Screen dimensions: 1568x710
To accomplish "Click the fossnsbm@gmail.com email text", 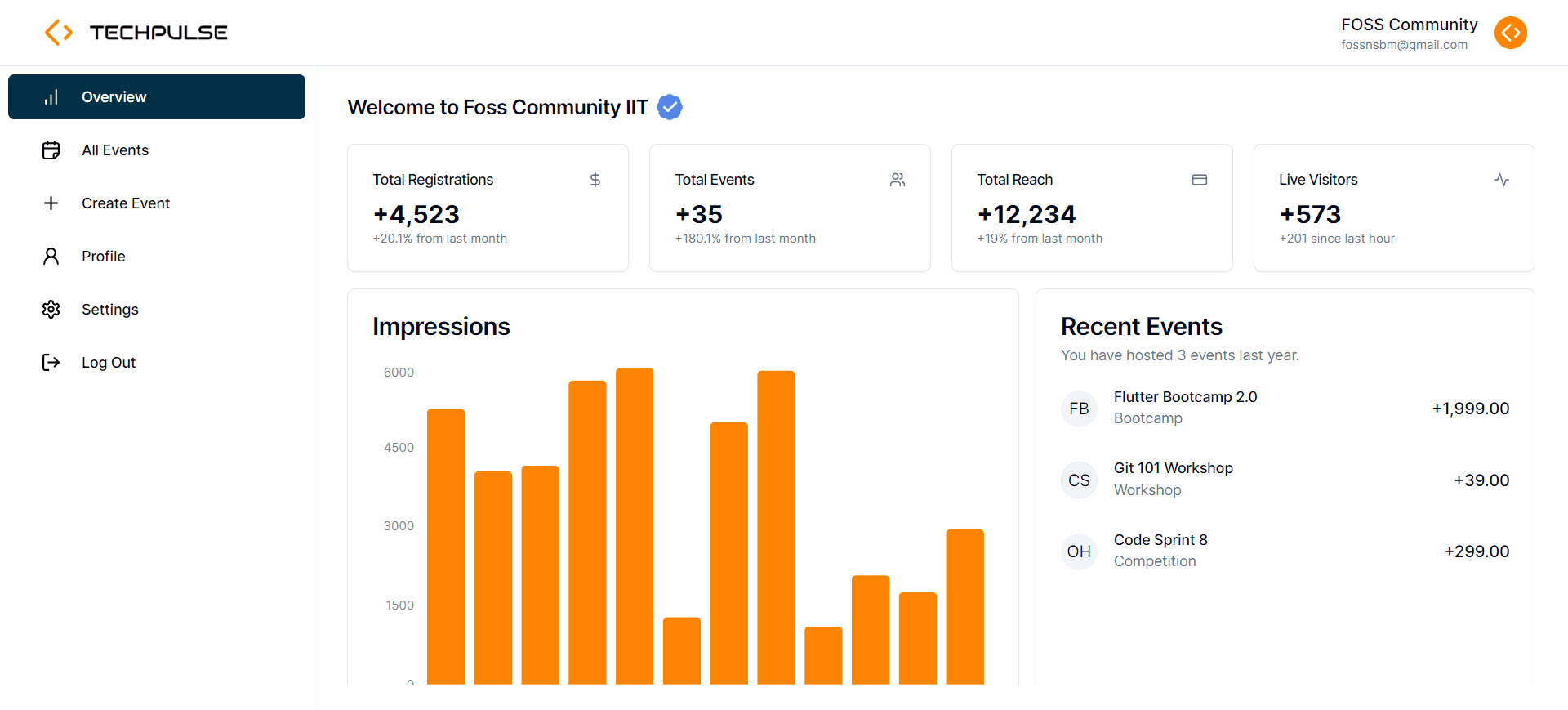I will (1404, 45).
